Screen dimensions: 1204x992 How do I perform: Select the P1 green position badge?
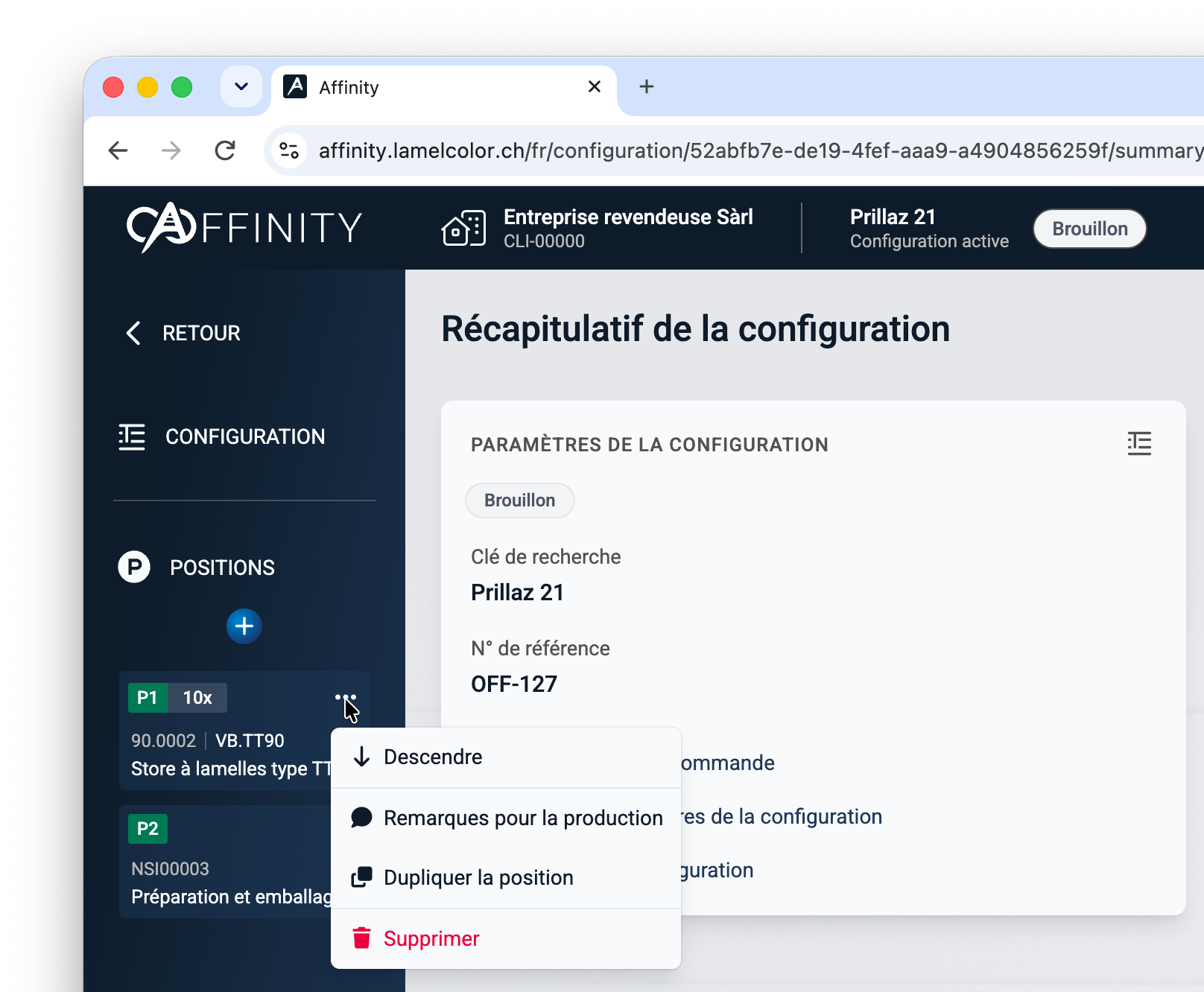[148, 698]
